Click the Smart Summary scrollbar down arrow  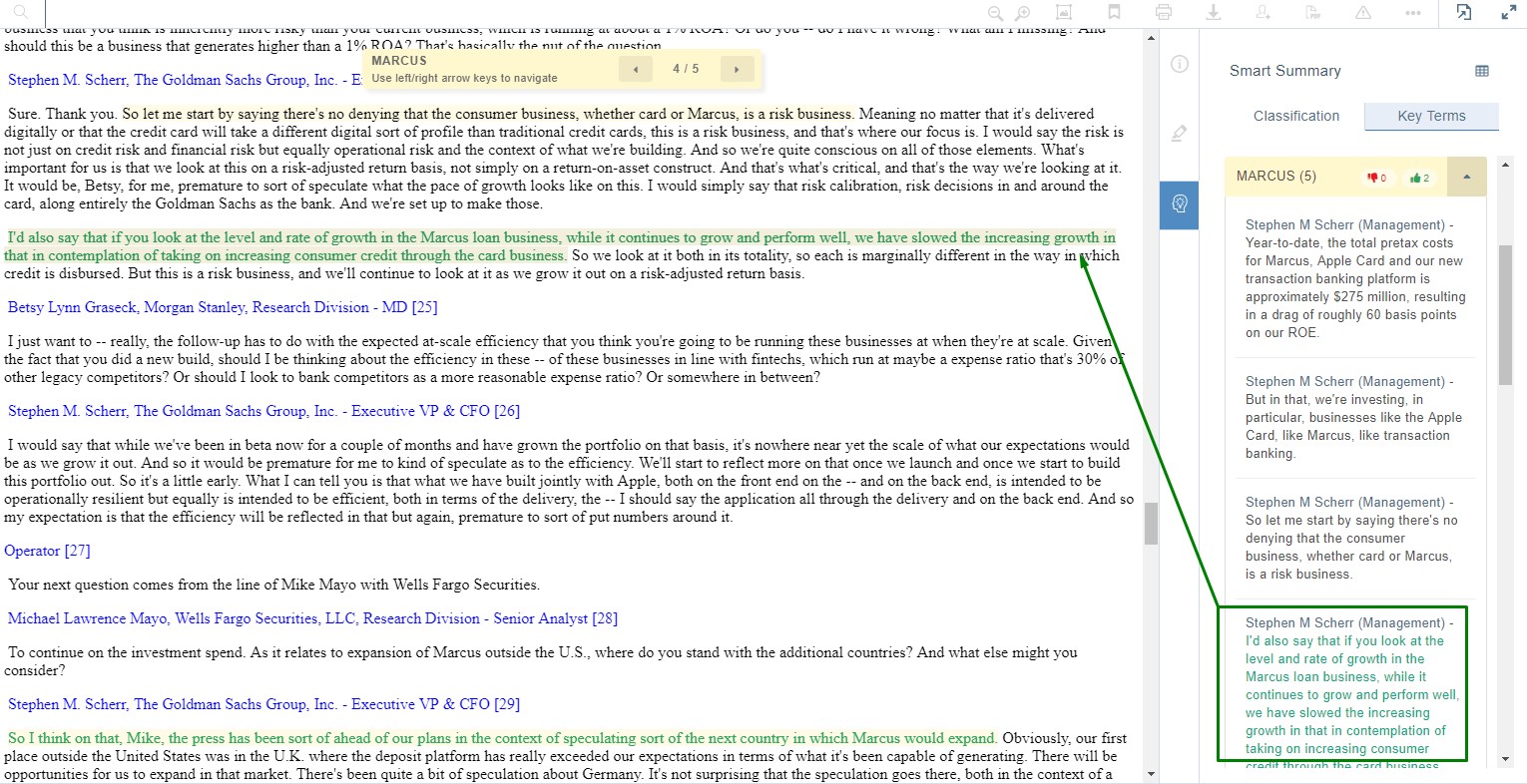(1506, 760)
